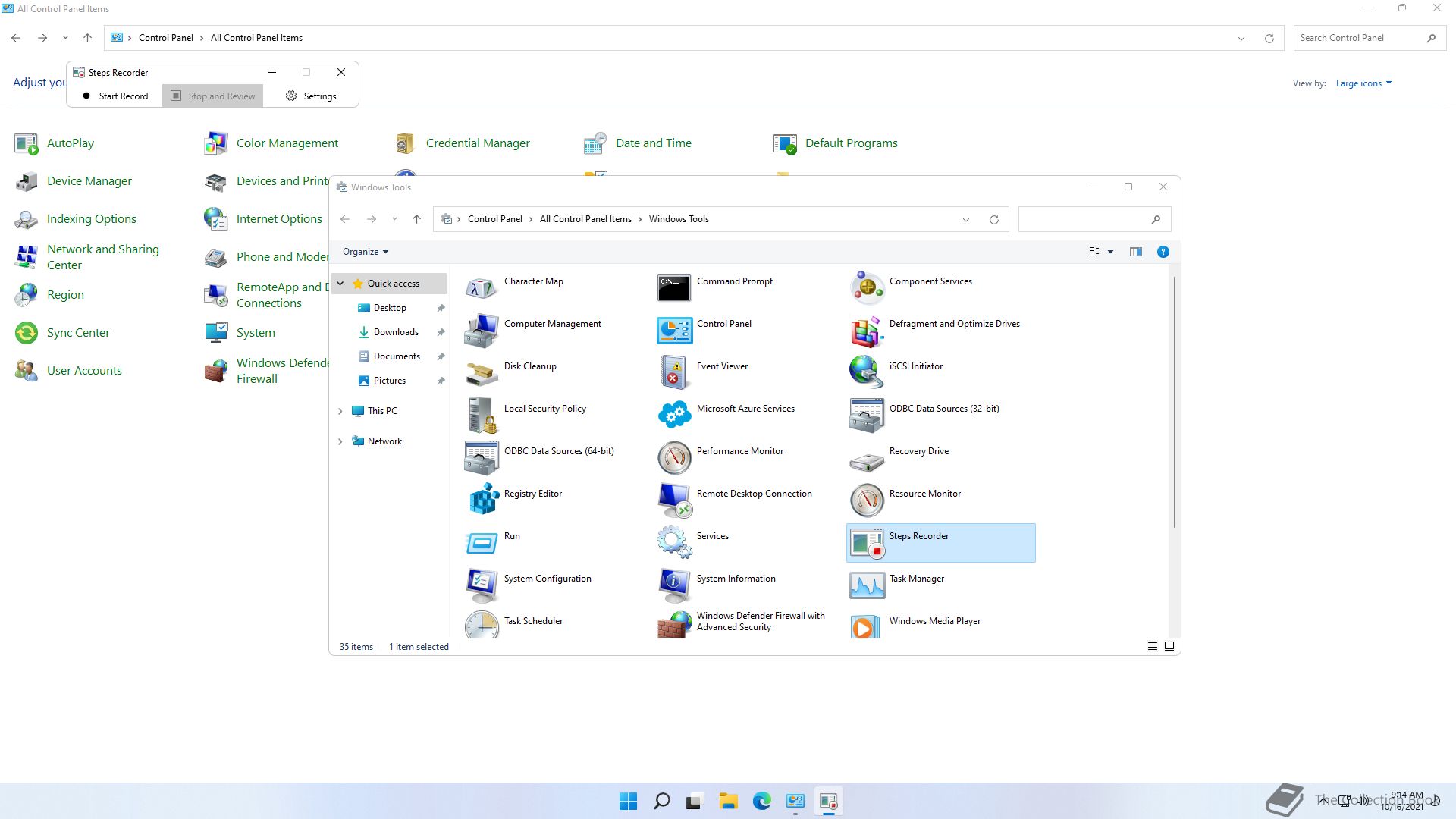
Task: Select Control Panel icon in Windows Tools
Action: pyautogui.click(x=673, y=331)
